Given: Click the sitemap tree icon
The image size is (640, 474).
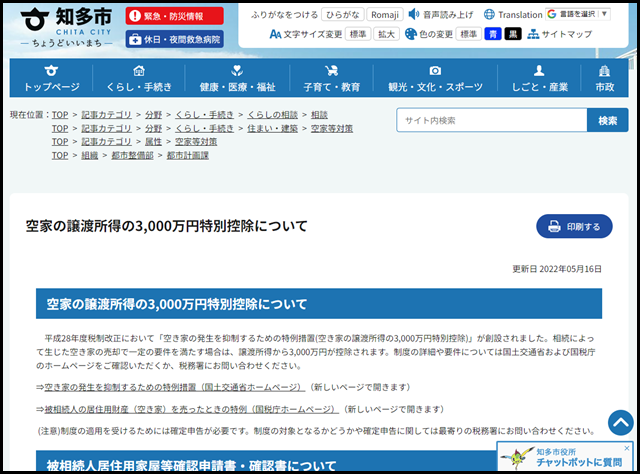Looking at the screenshot, I should tap(533, 34).
